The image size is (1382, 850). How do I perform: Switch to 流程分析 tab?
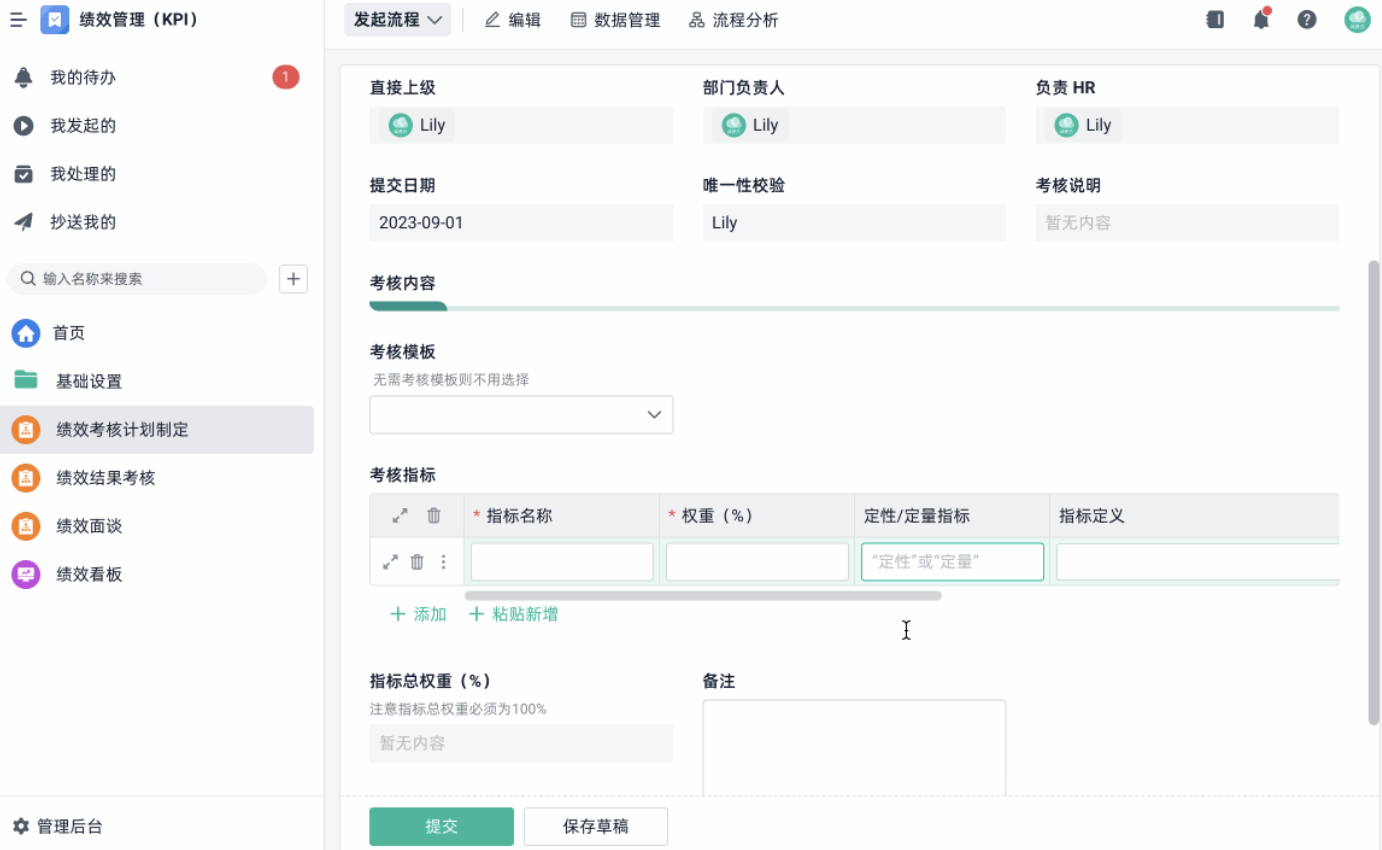tap(733, 20)
